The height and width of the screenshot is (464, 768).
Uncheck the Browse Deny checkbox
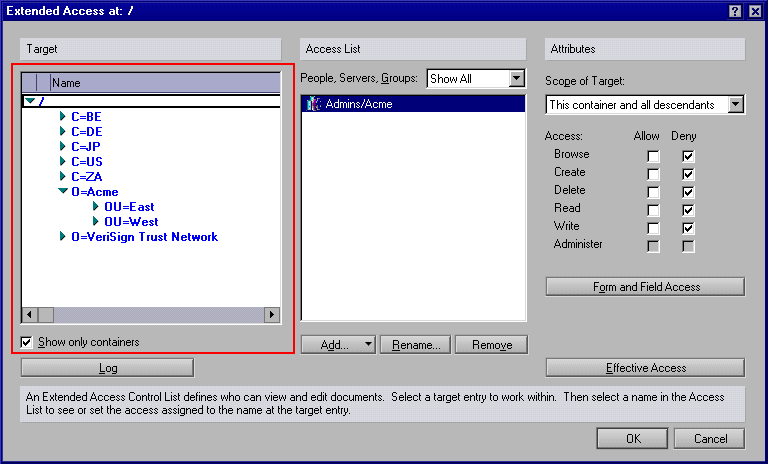click(x=688, y=156)
